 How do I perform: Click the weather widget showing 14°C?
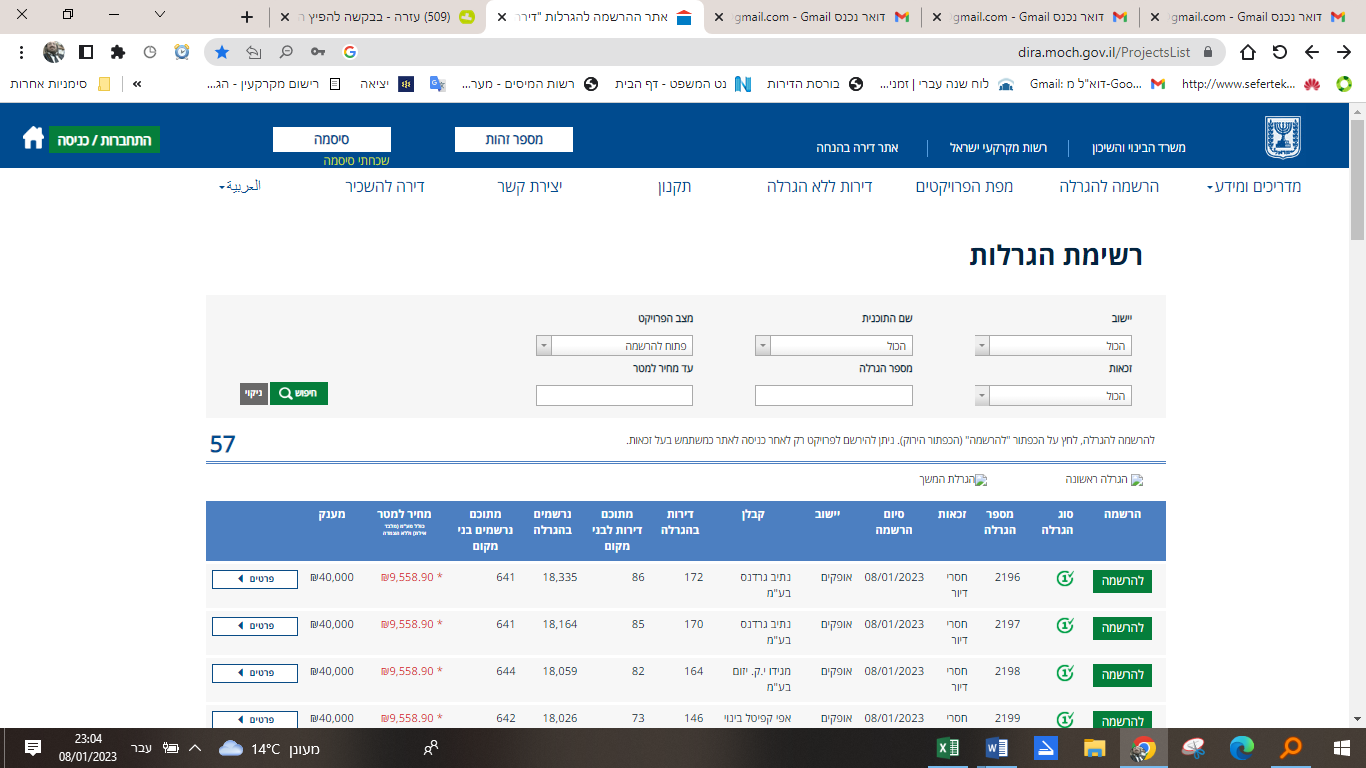268,748
